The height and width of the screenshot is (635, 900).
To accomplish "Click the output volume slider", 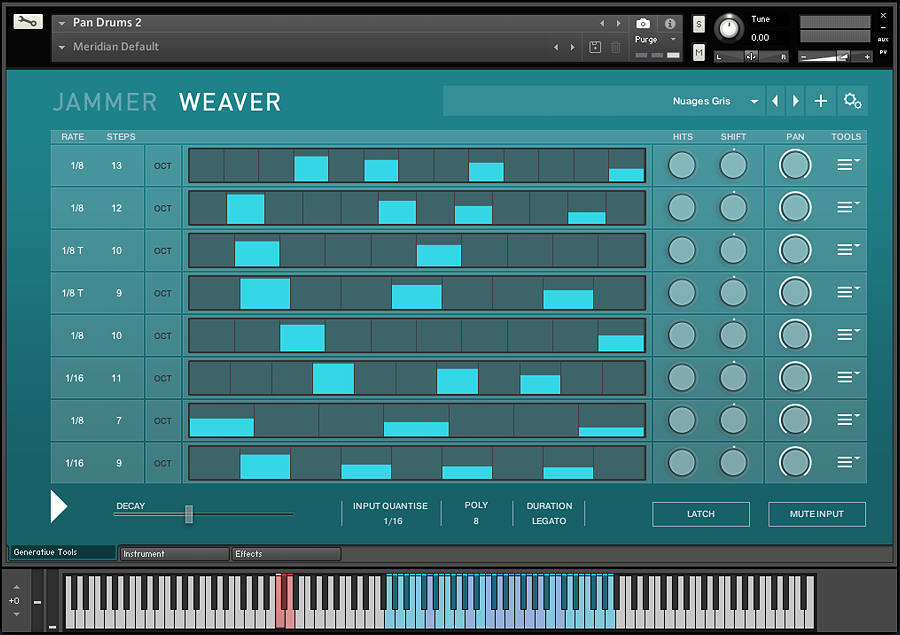I will point(836,56).
